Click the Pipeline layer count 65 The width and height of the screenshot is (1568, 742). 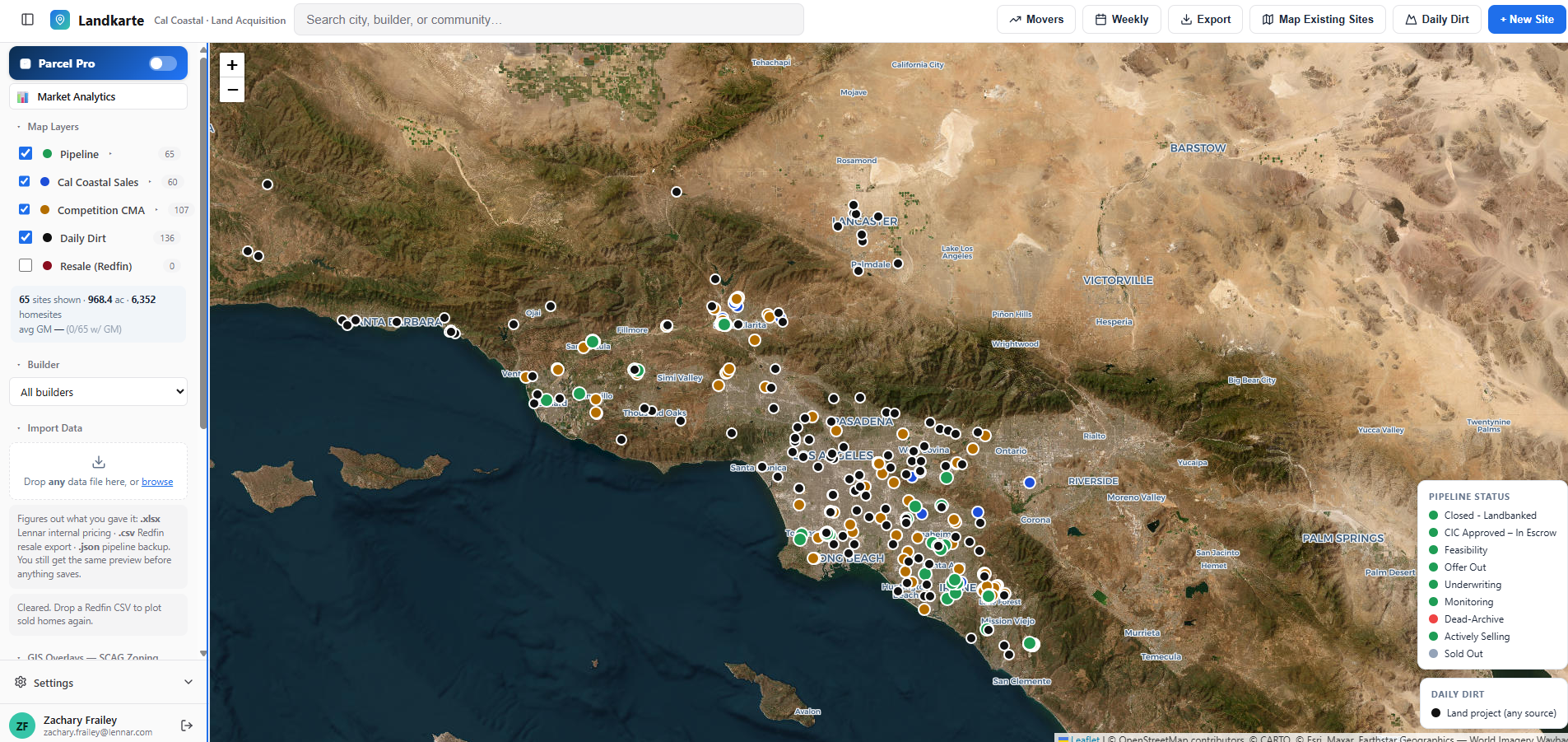(x=170, y=154)
